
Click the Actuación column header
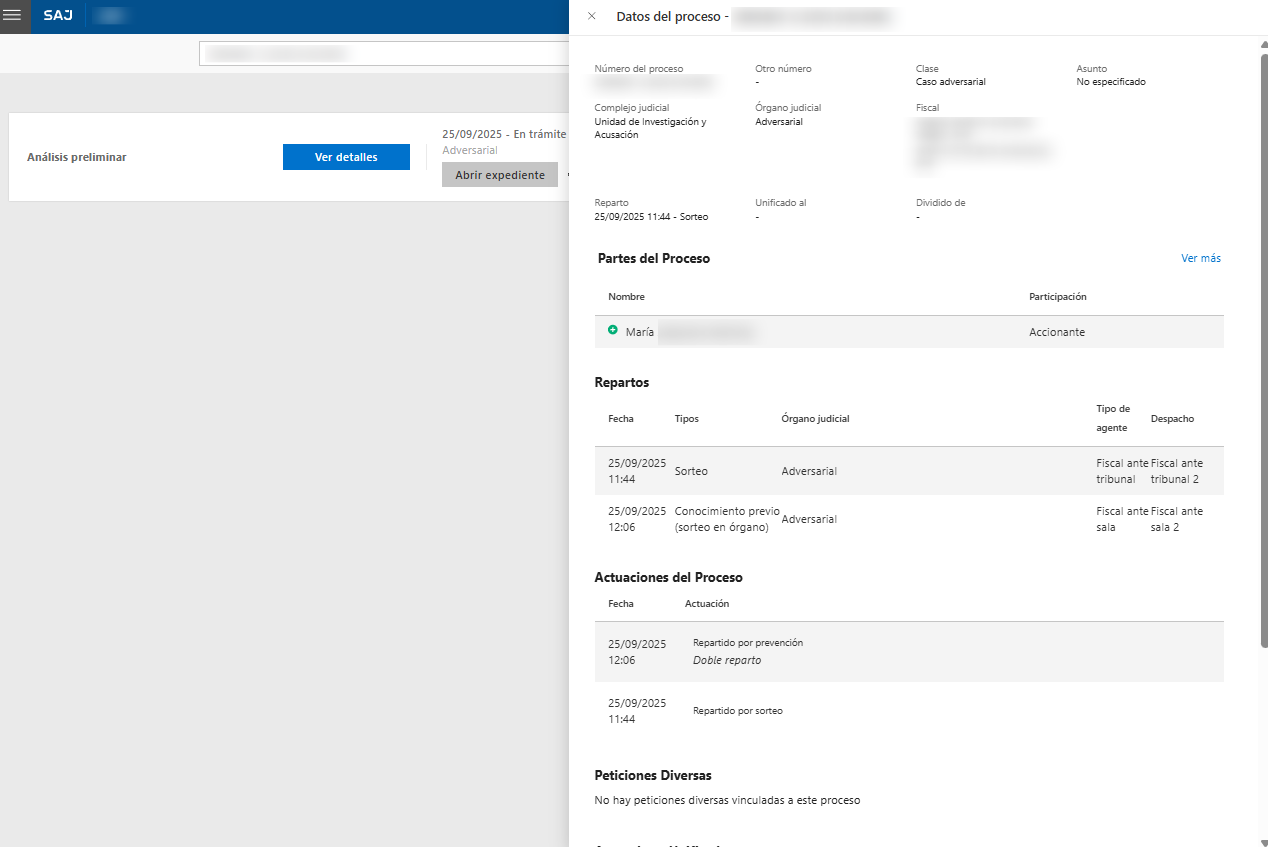coord(706,604)
